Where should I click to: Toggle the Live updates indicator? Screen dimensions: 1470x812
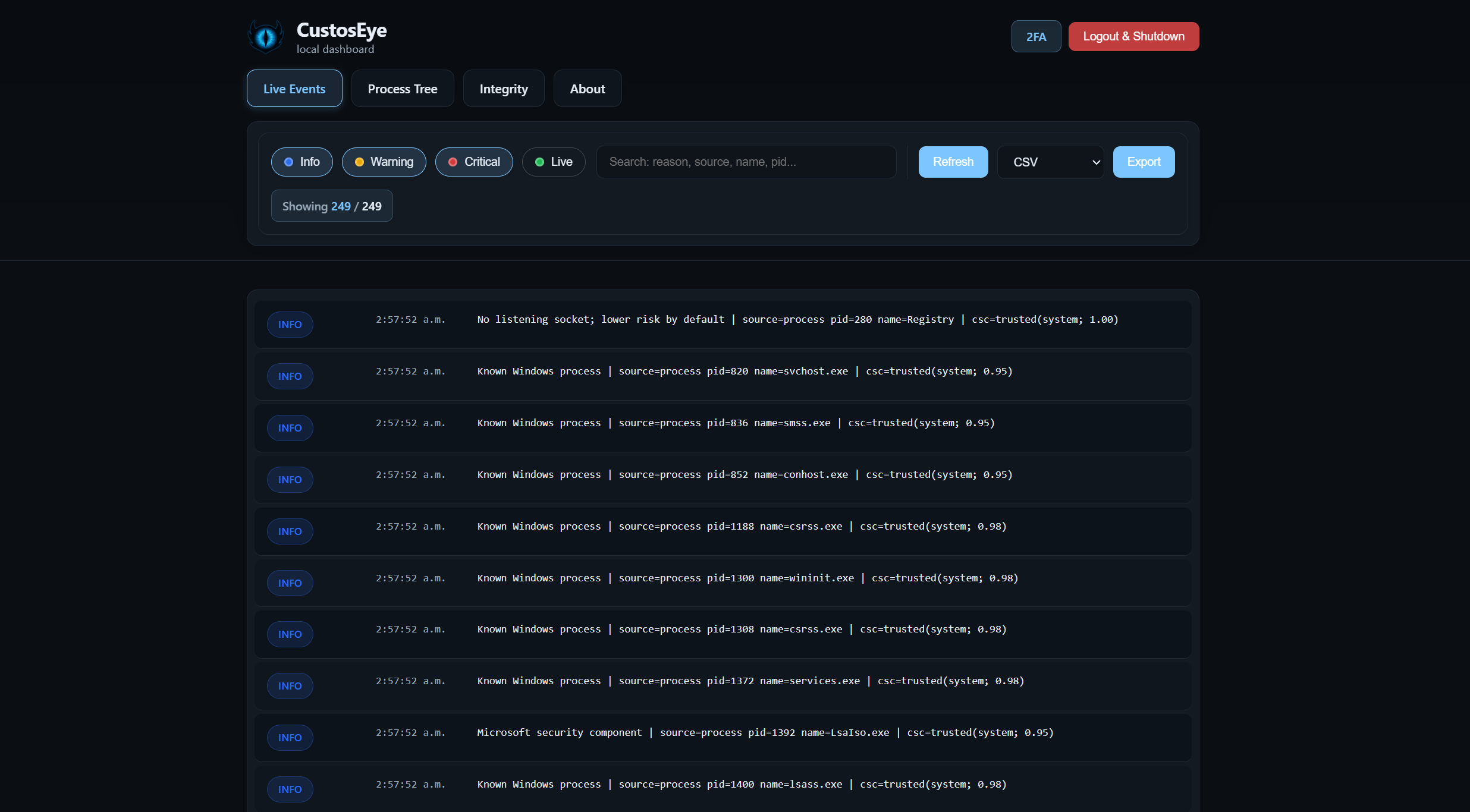pos(553,162)
